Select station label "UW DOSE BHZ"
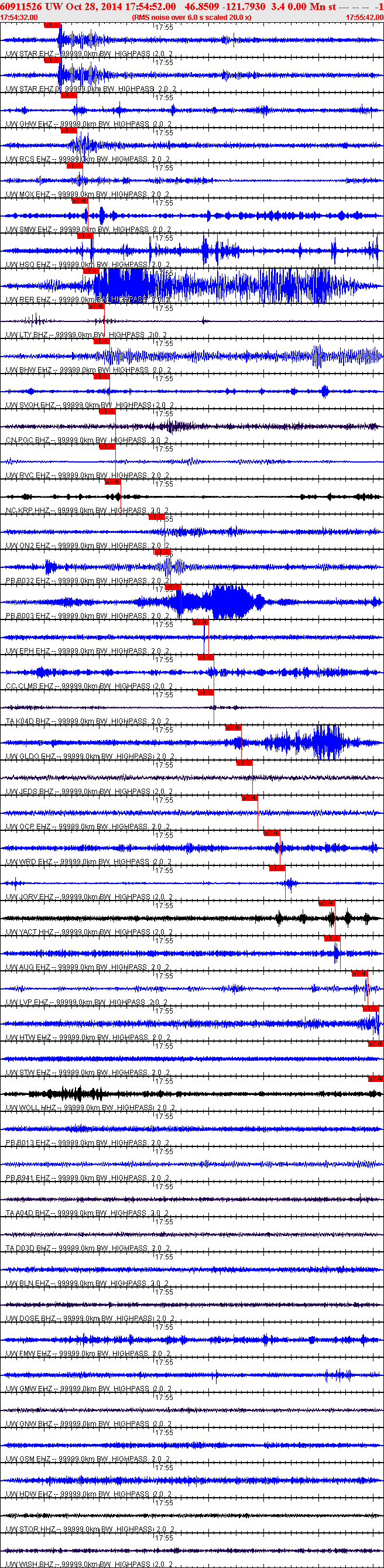 (31, 1319)
